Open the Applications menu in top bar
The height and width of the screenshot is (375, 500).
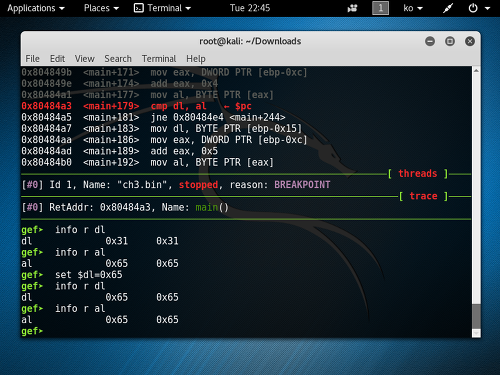(36, 8)
